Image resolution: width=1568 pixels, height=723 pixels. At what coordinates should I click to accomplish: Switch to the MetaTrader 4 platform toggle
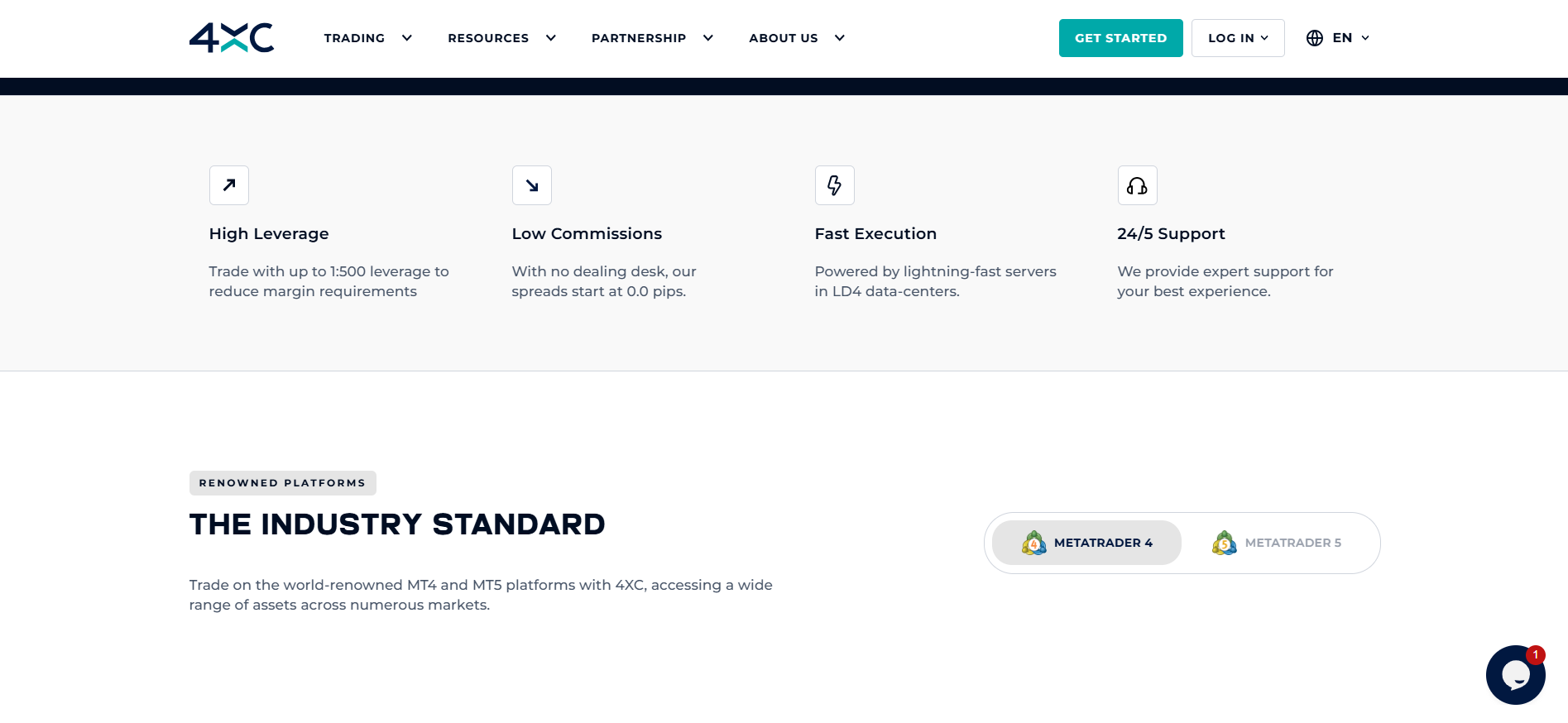[1086, 543]
